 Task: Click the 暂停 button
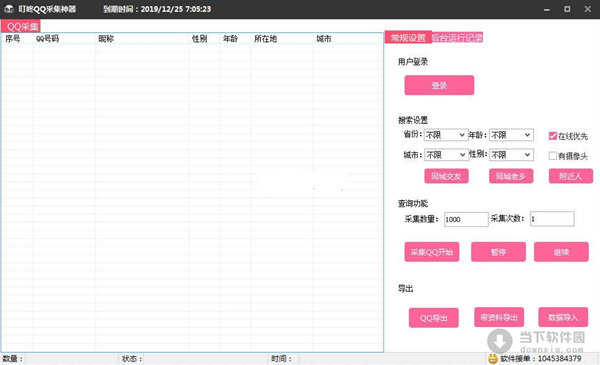(x=498, y=252)
